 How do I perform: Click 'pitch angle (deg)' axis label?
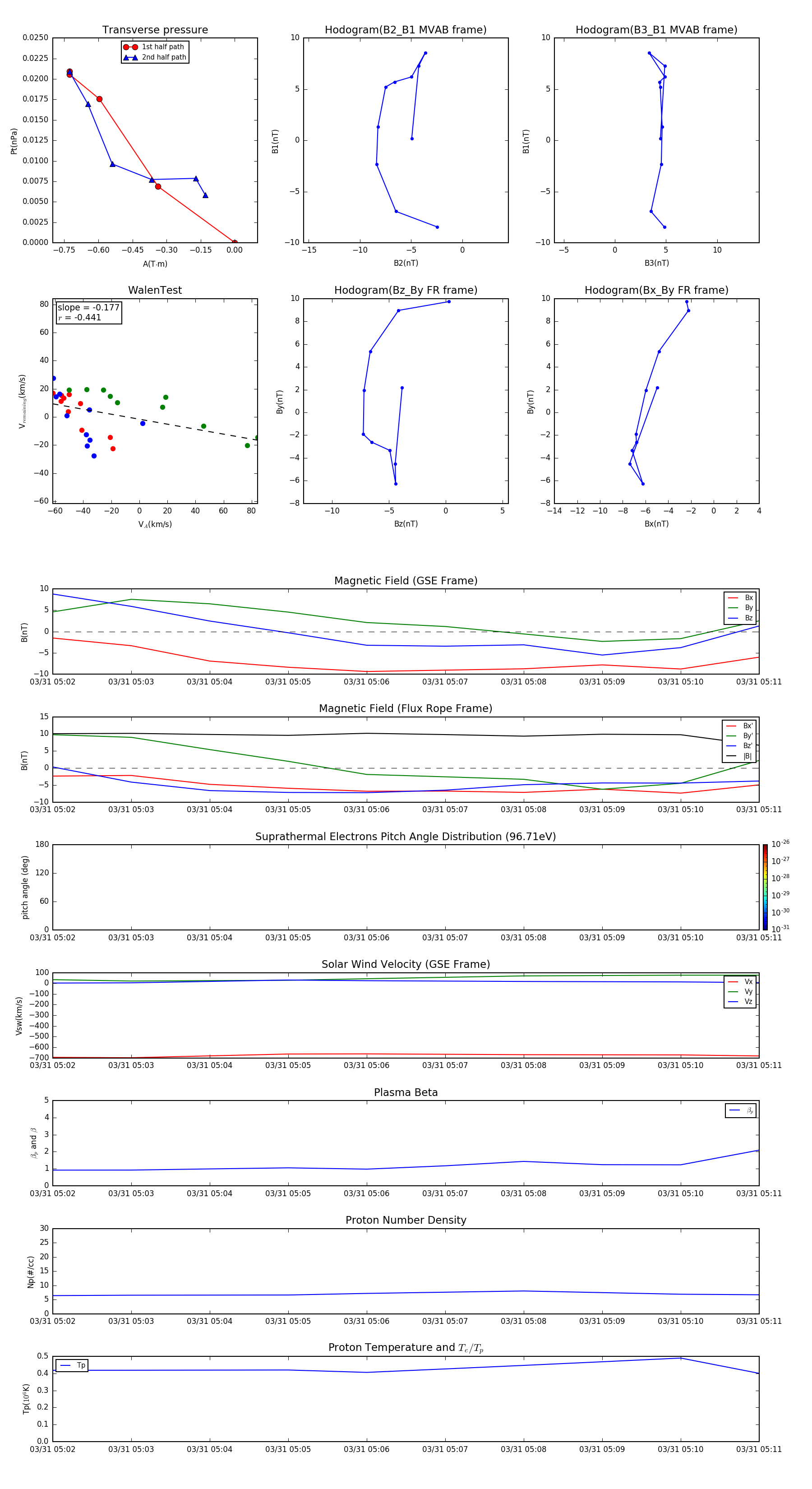coord(25,887)
